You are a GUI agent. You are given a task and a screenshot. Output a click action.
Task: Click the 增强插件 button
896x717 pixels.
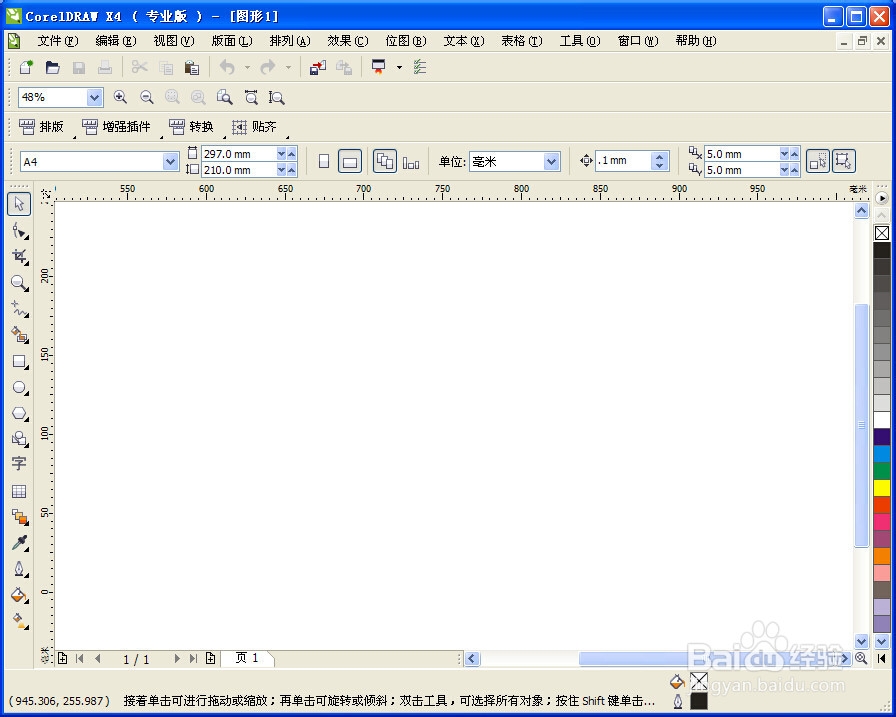tap(116, 127)
